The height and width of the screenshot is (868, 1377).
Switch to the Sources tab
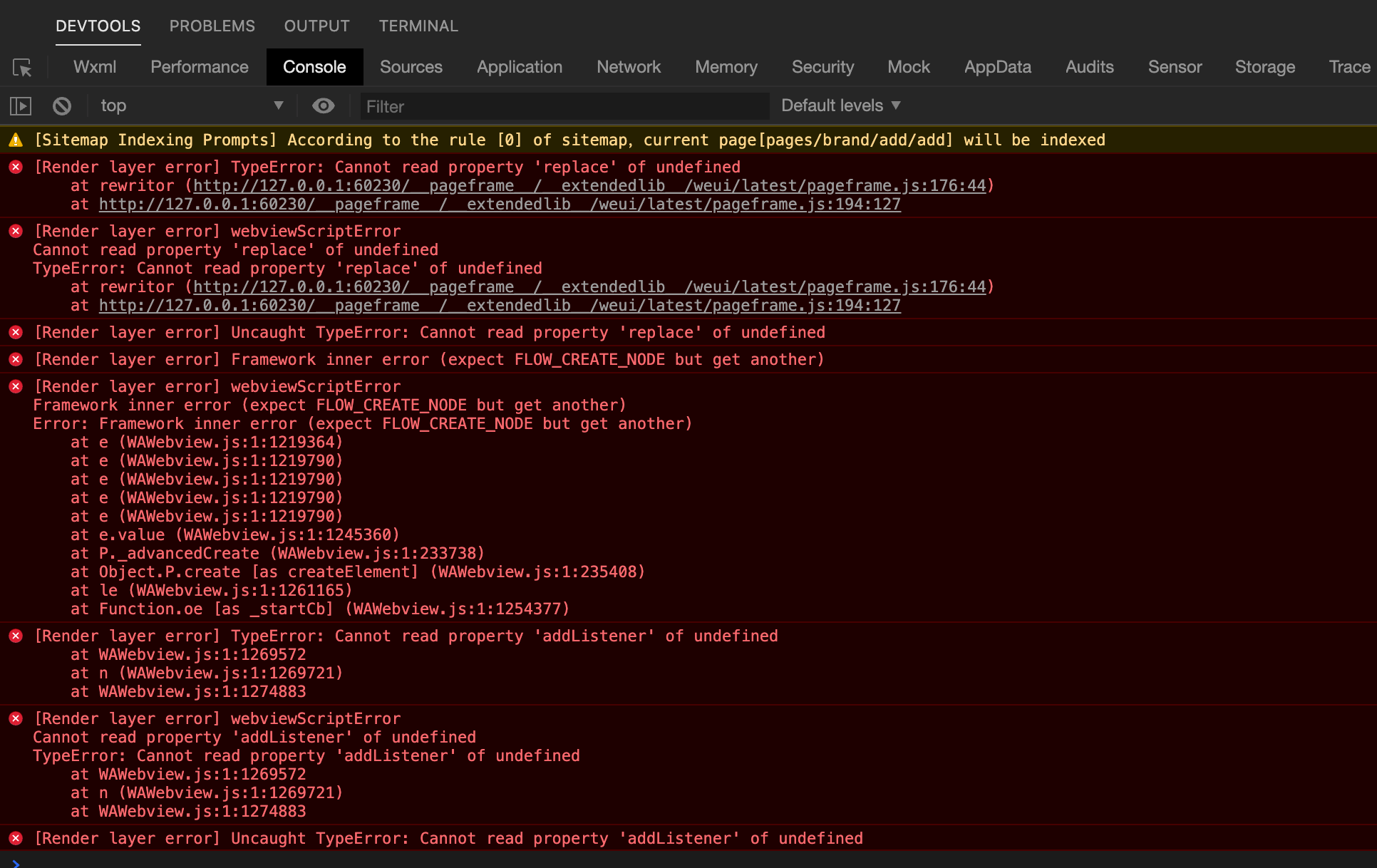[x=411, y=67]
